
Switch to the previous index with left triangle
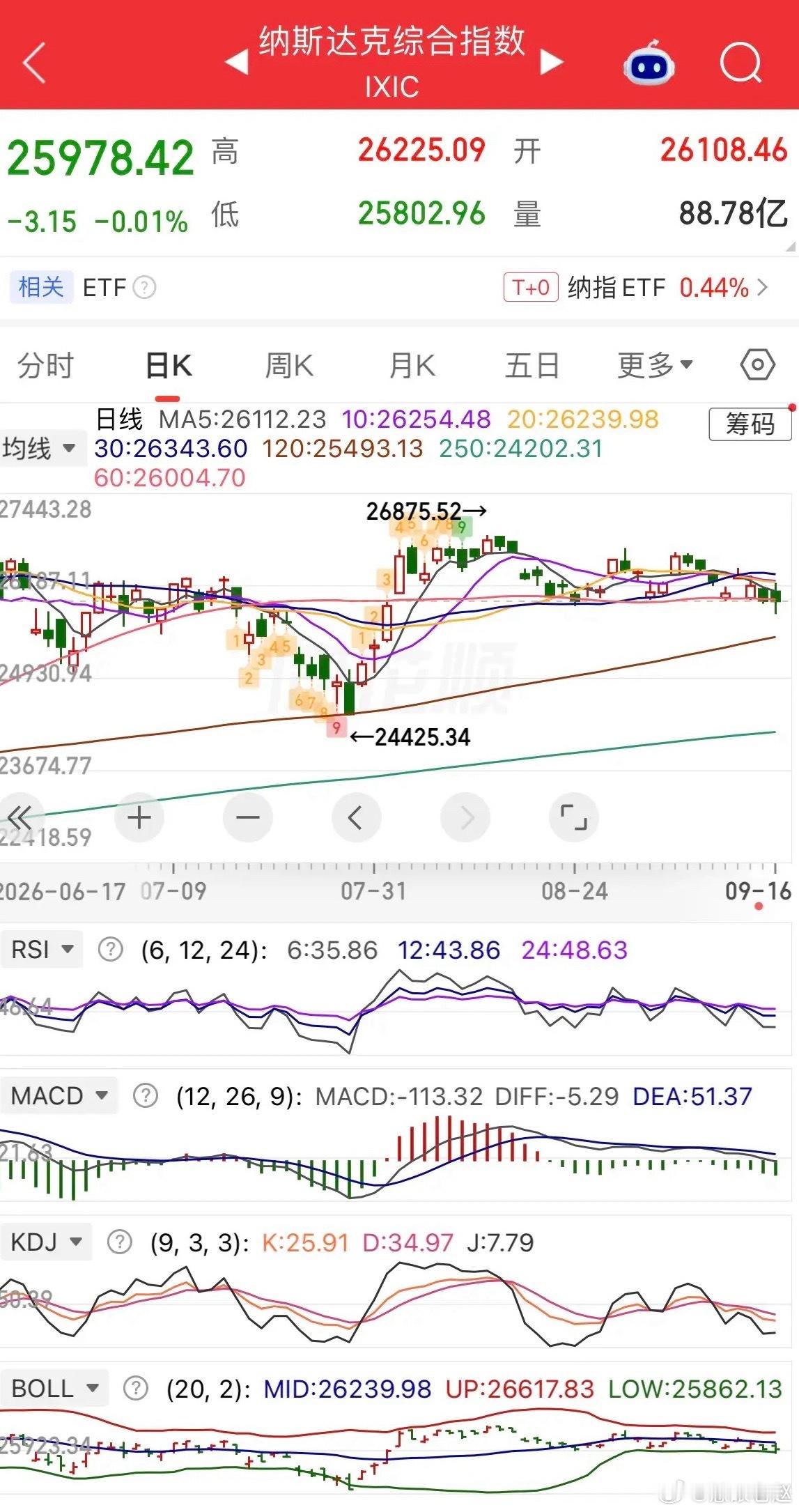pos(237,61)
